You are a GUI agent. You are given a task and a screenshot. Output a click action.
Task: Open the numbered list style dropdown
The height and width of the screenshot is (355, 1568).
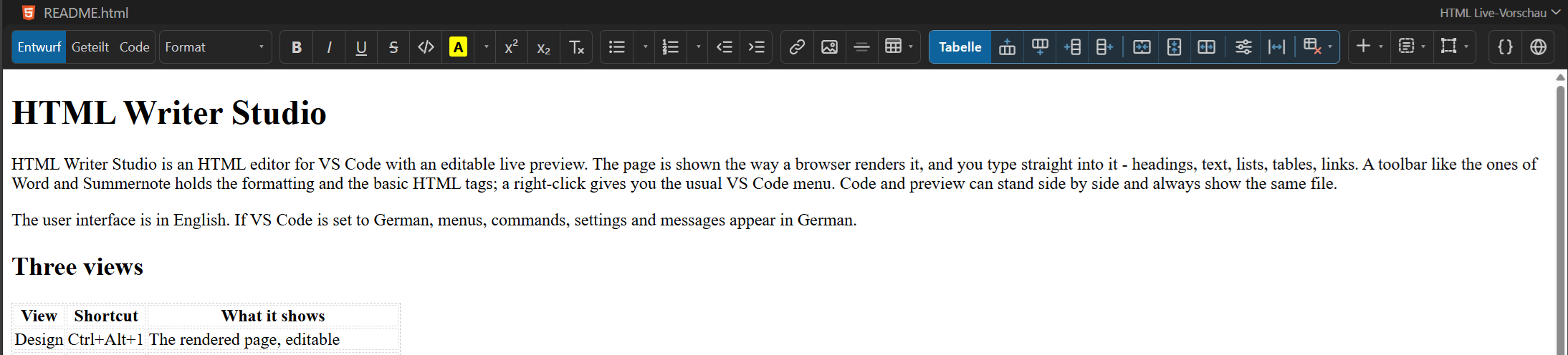coord(699,47)
